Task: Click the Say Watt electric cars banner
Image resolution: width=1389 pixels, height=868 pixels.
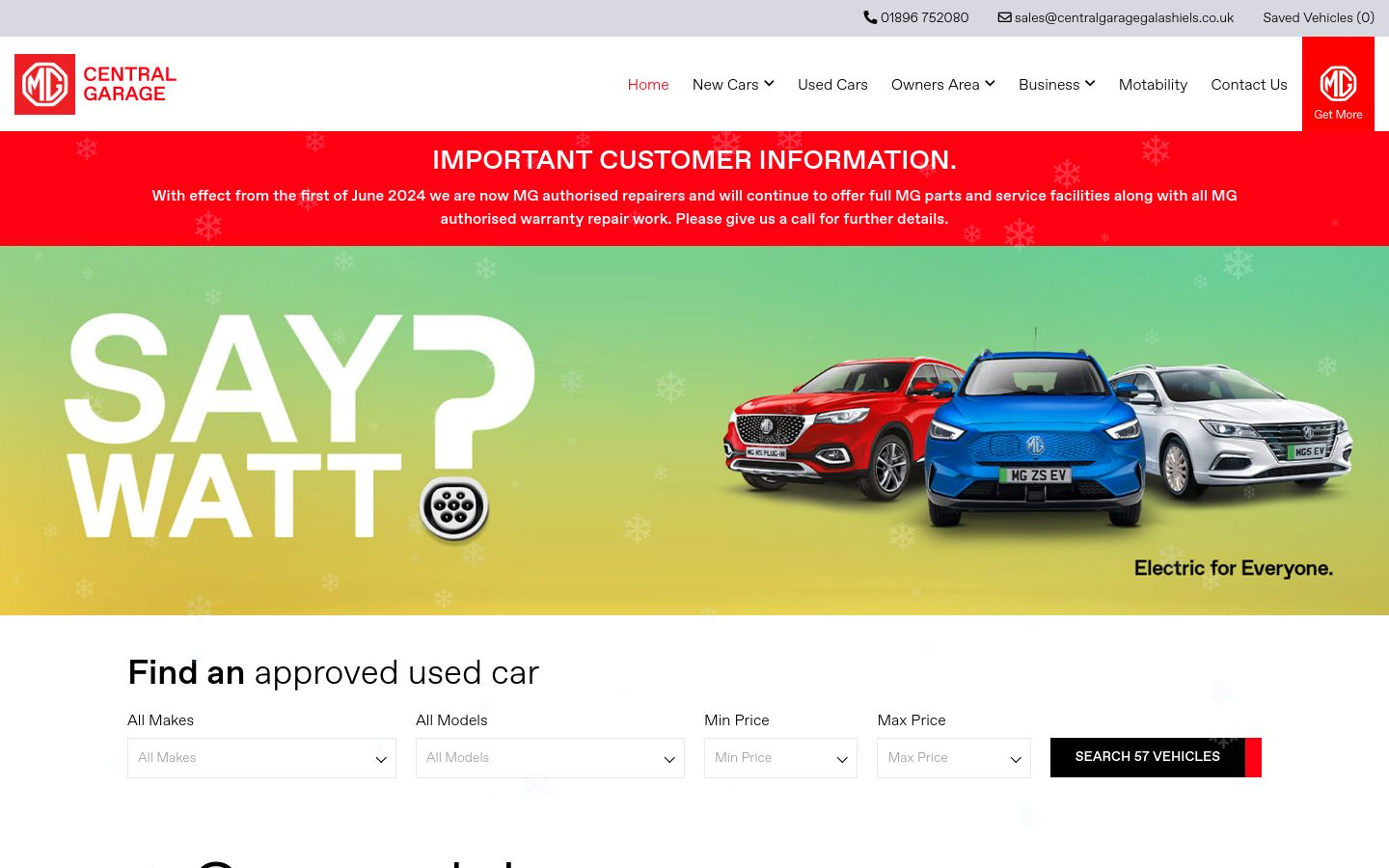Action: pos(694,430)
